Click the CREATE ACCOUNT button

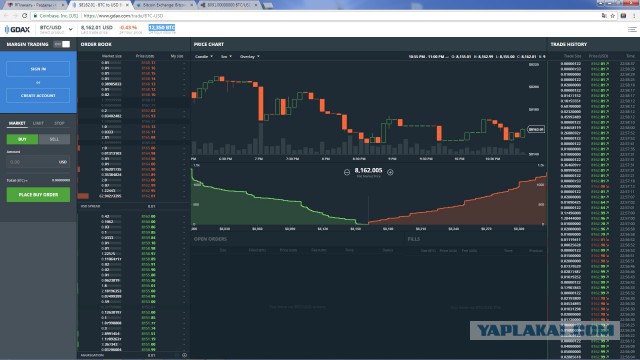[x=38, y=96]
